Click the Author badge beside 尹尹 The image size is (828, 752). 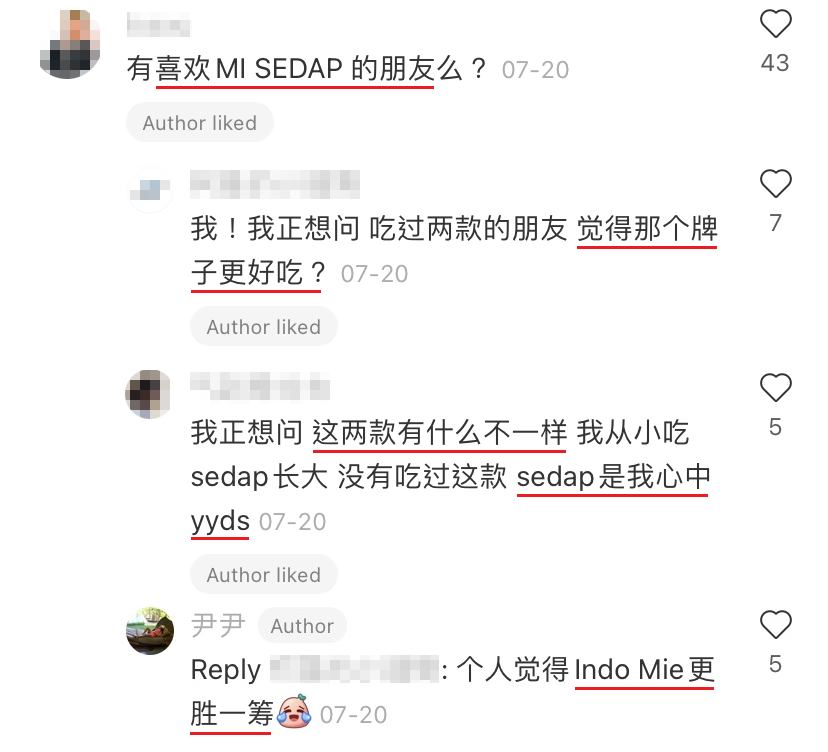click(x=302, y=626)
